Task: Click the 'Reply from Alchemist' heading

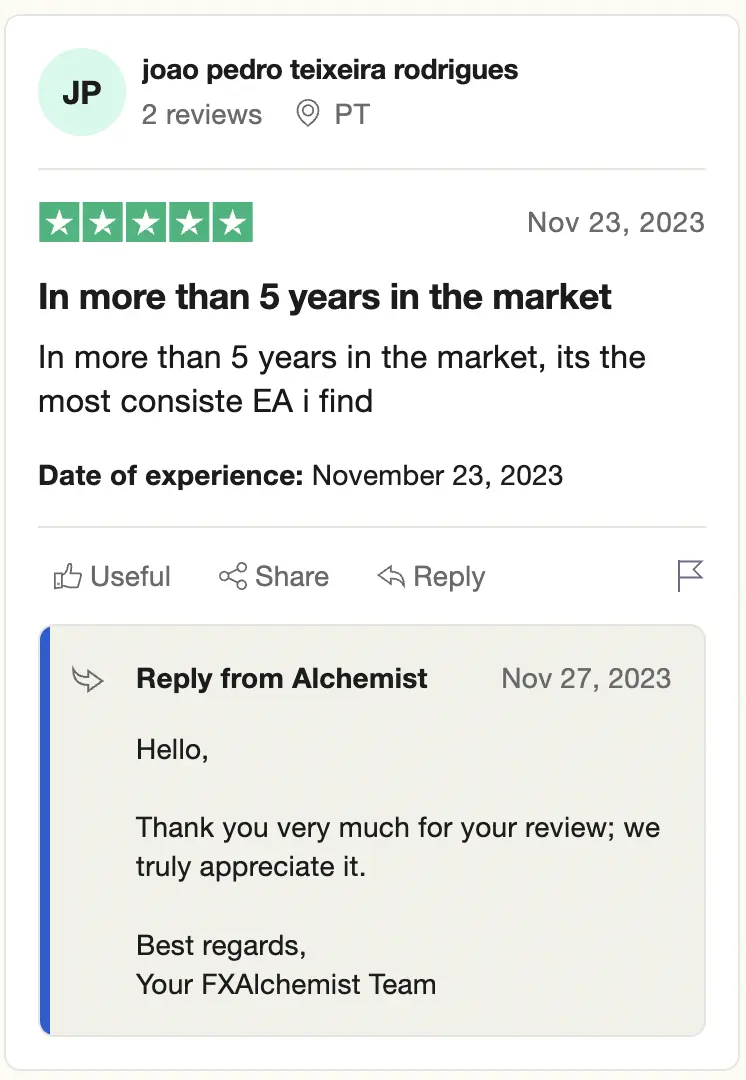Action: pyautogui.click(x=282, y=679)
